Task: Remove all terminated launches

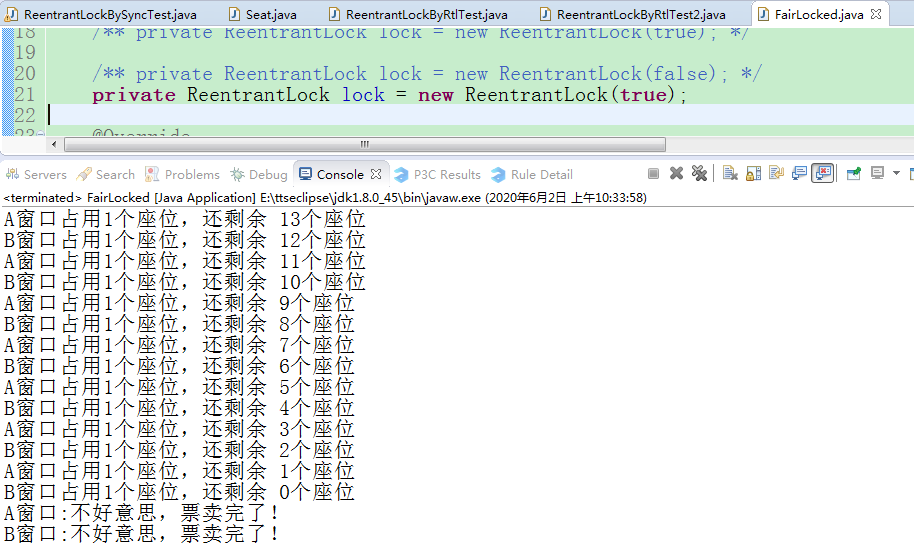Action: pyautogui.click(x=699, y=174)
